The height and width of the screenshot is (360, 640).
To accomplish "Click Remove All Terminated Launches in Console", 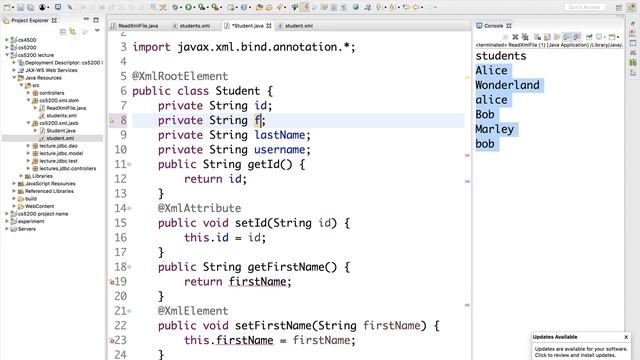I will coord(525,37).
